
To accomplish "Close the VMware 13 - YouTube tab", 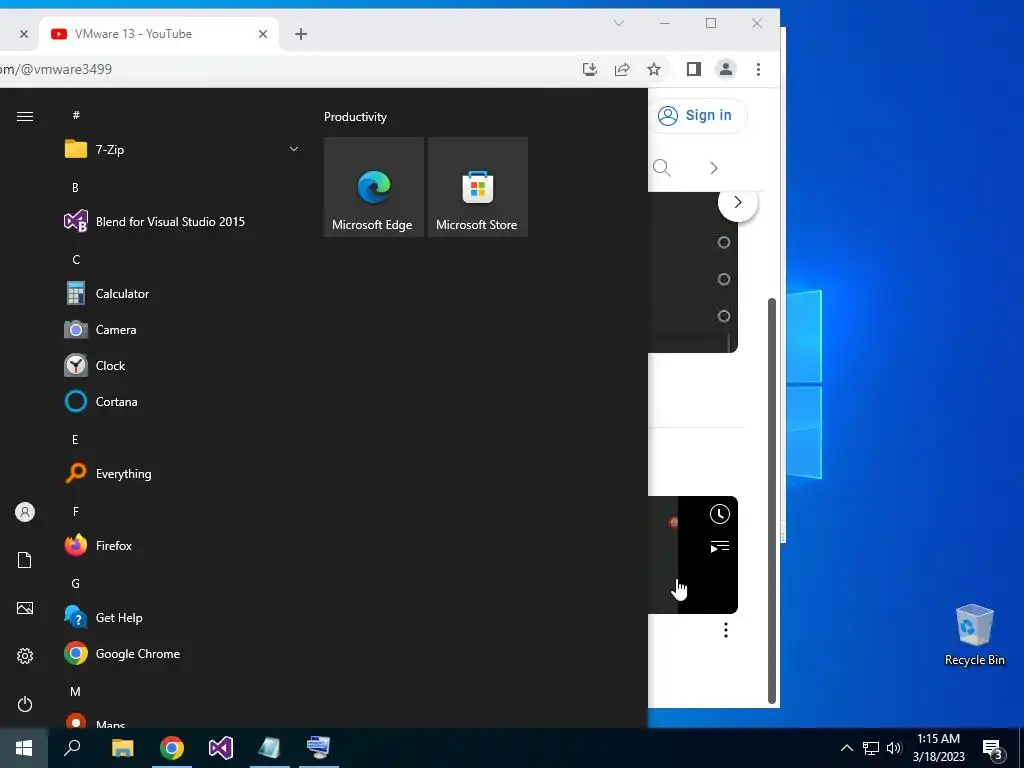I will (x=263, y=34).
